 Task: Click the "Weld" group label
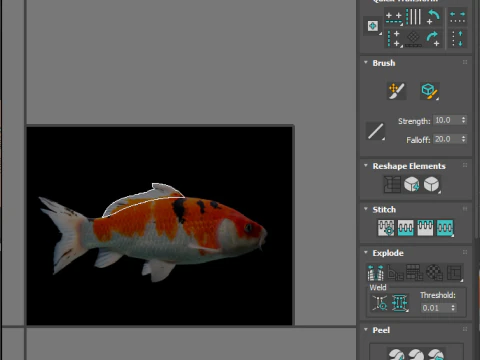pyautogui.click(x=378, y=288)
